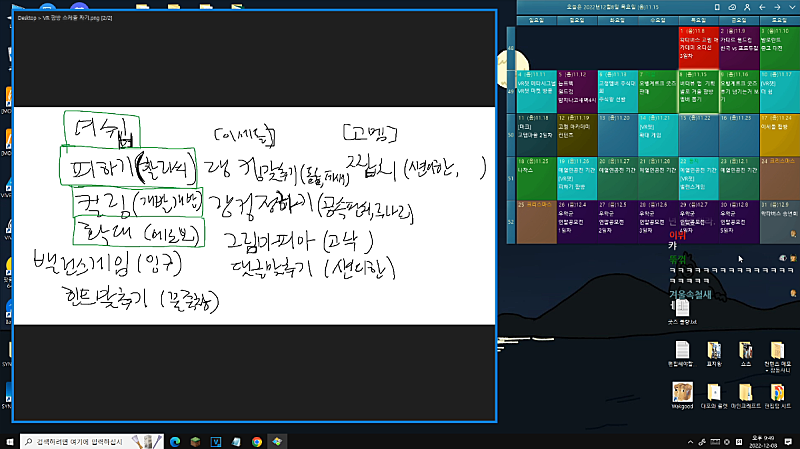Screen dimensions: 800x449
Task: Select day 5 purple cell in calendar
Action: pos(577,91)
